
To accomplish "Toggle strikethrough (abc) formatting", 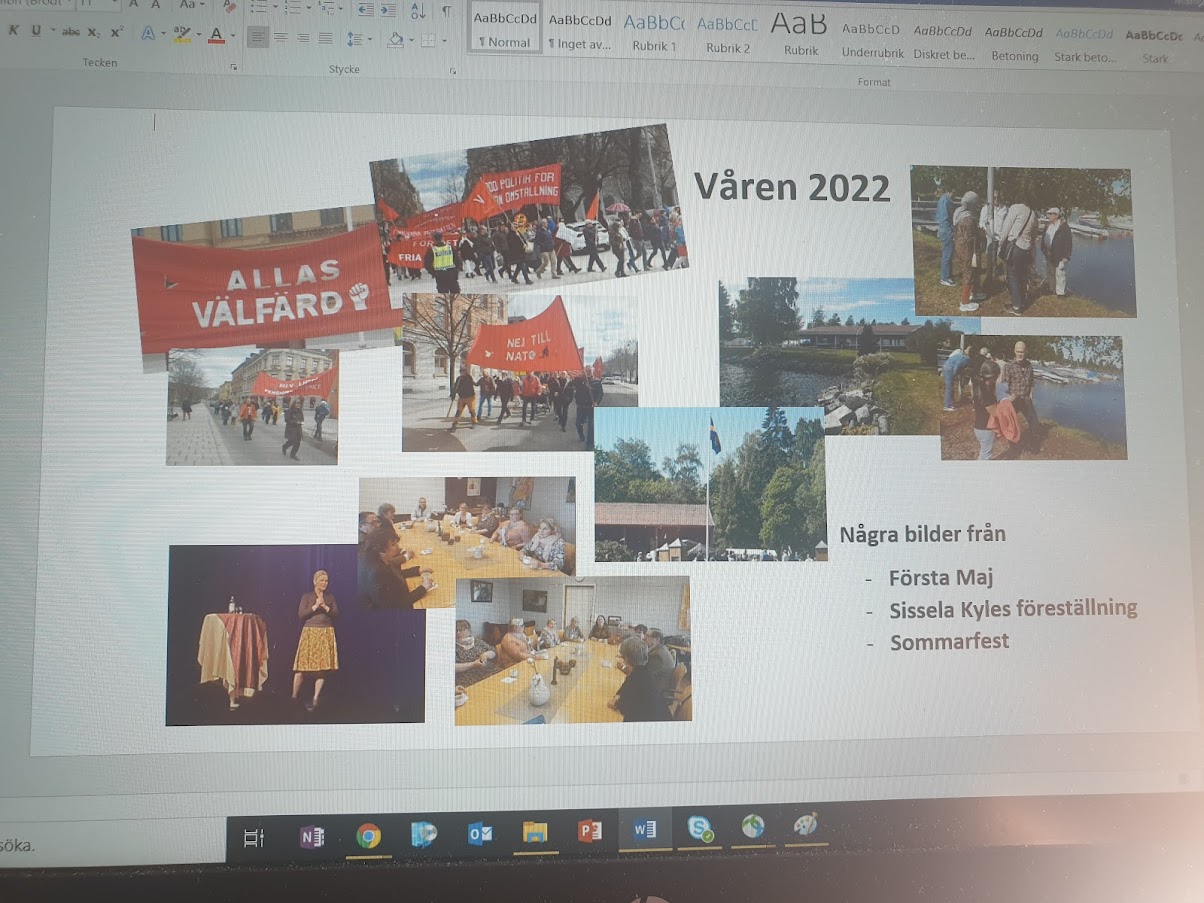I will point(70,32).
